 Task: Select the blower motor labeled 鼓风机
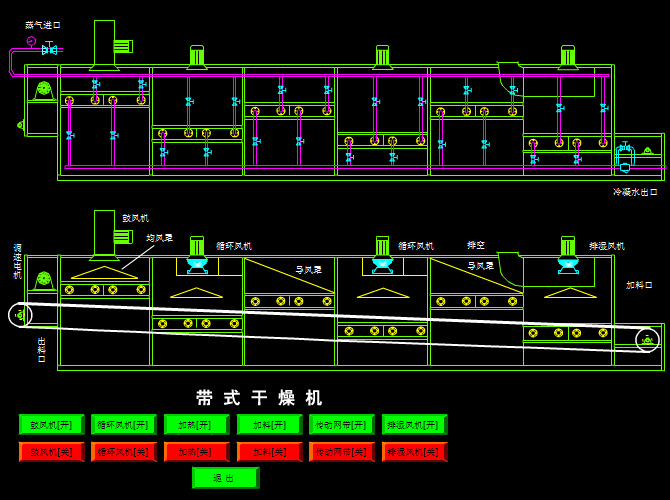[123, 237]
